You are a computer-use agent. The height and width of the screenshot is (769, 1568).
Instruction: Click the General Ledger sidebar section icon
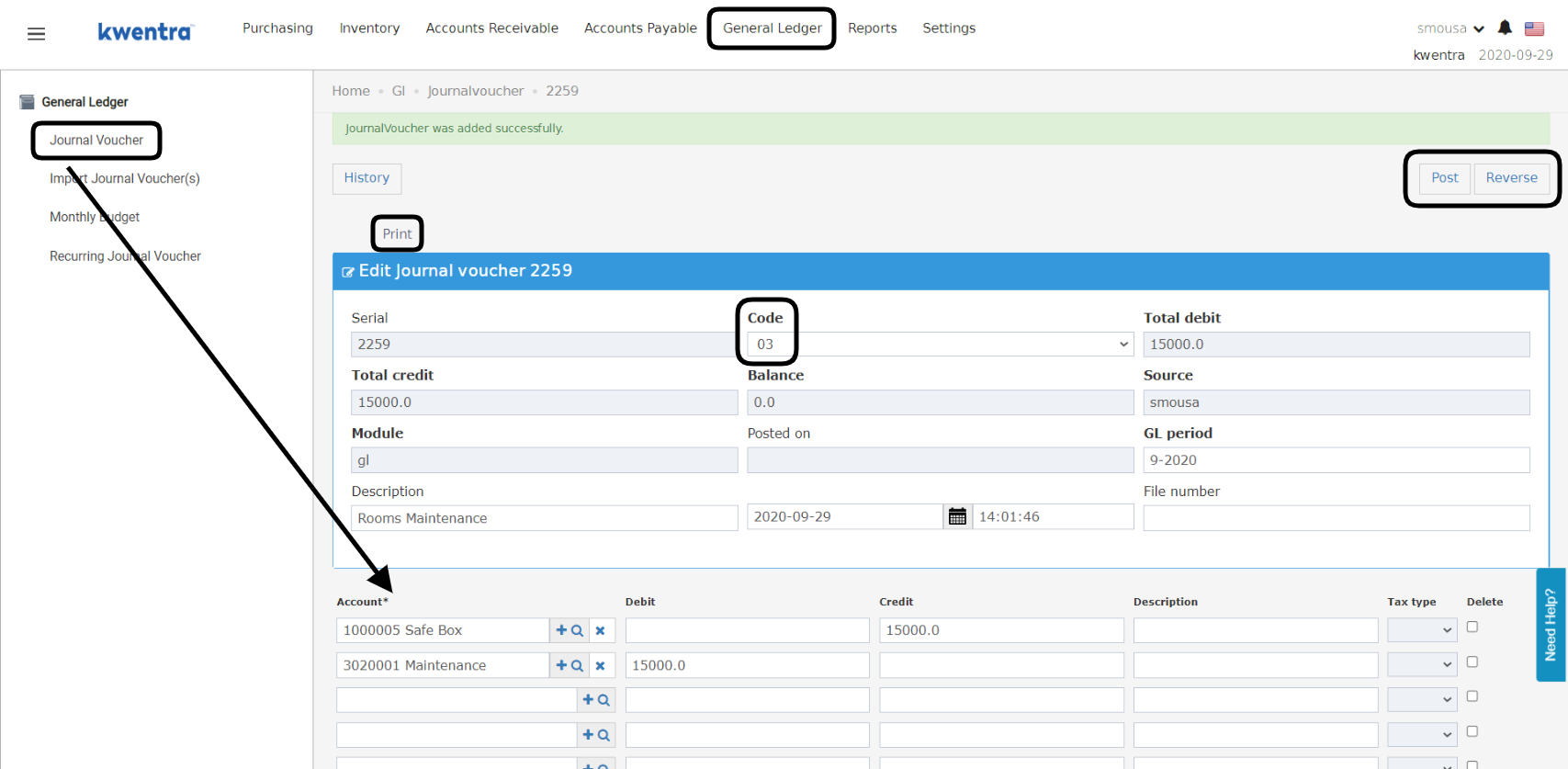coord(28,102)
